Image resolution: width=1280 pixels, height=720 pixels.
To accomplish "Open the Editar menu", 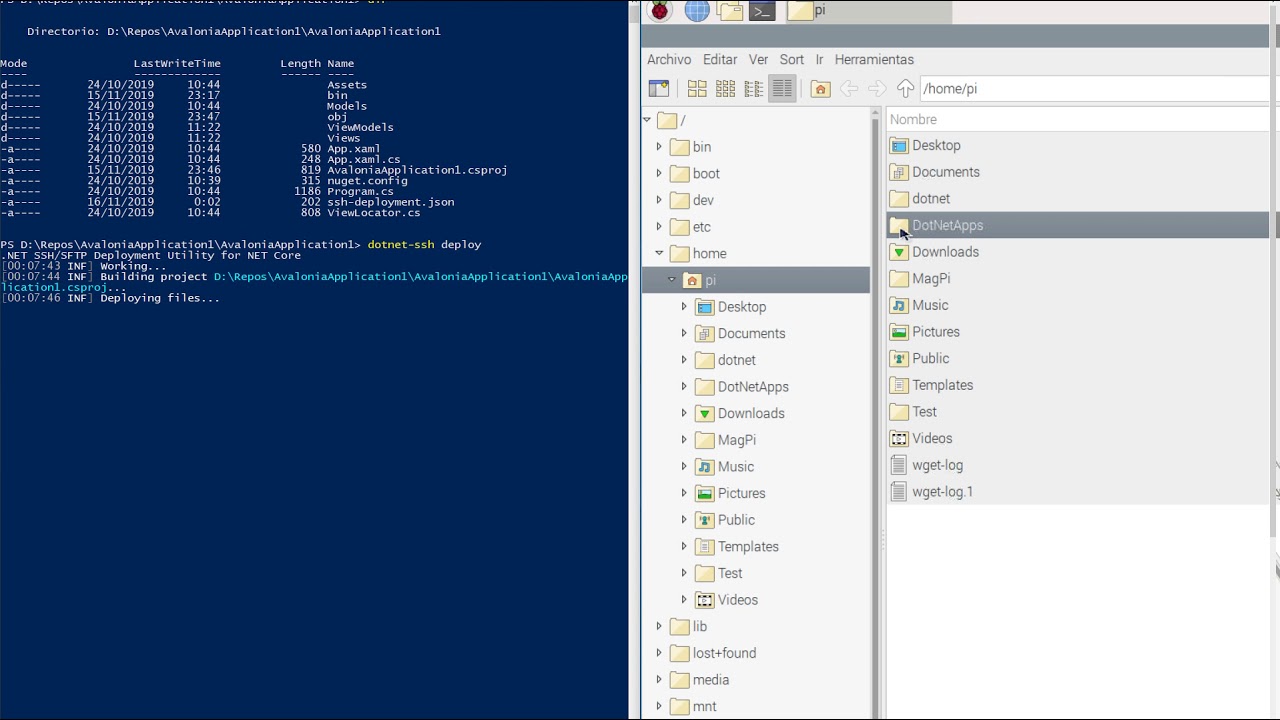I will 720,59.
